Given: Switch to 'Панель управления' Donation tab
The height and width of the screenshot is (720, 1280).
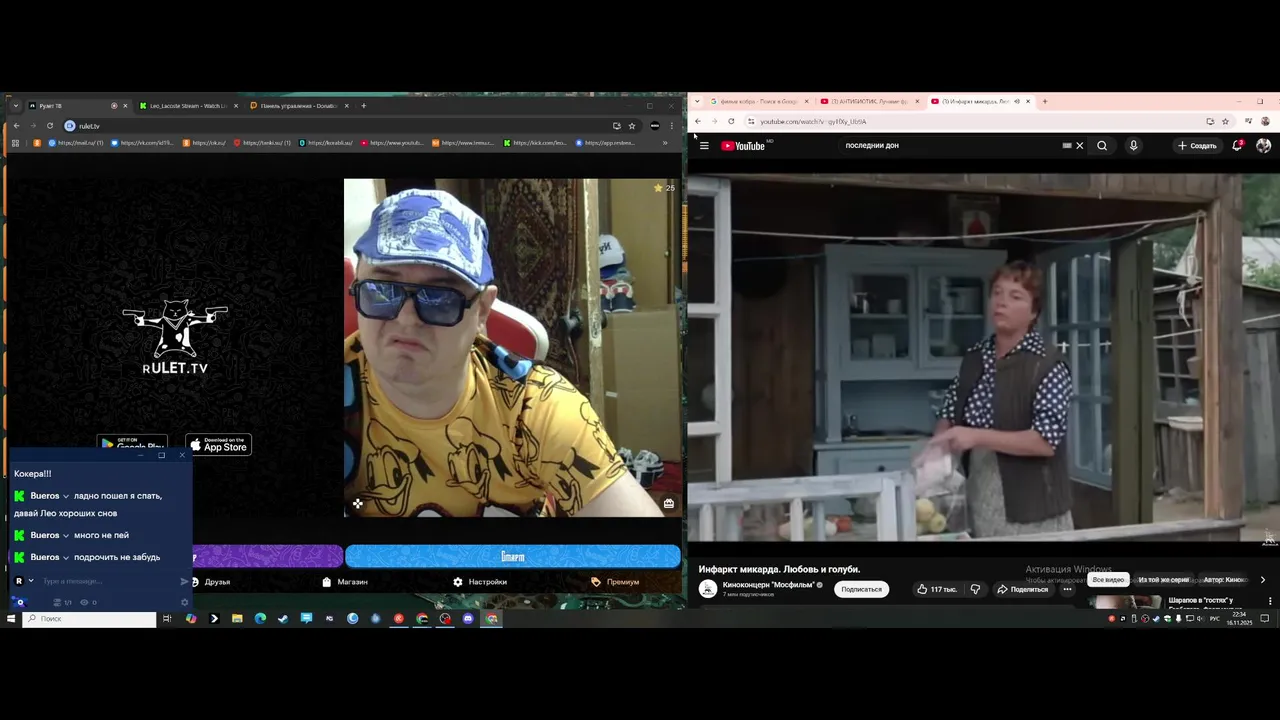Looking at the screenshot, I should [299, 106].
